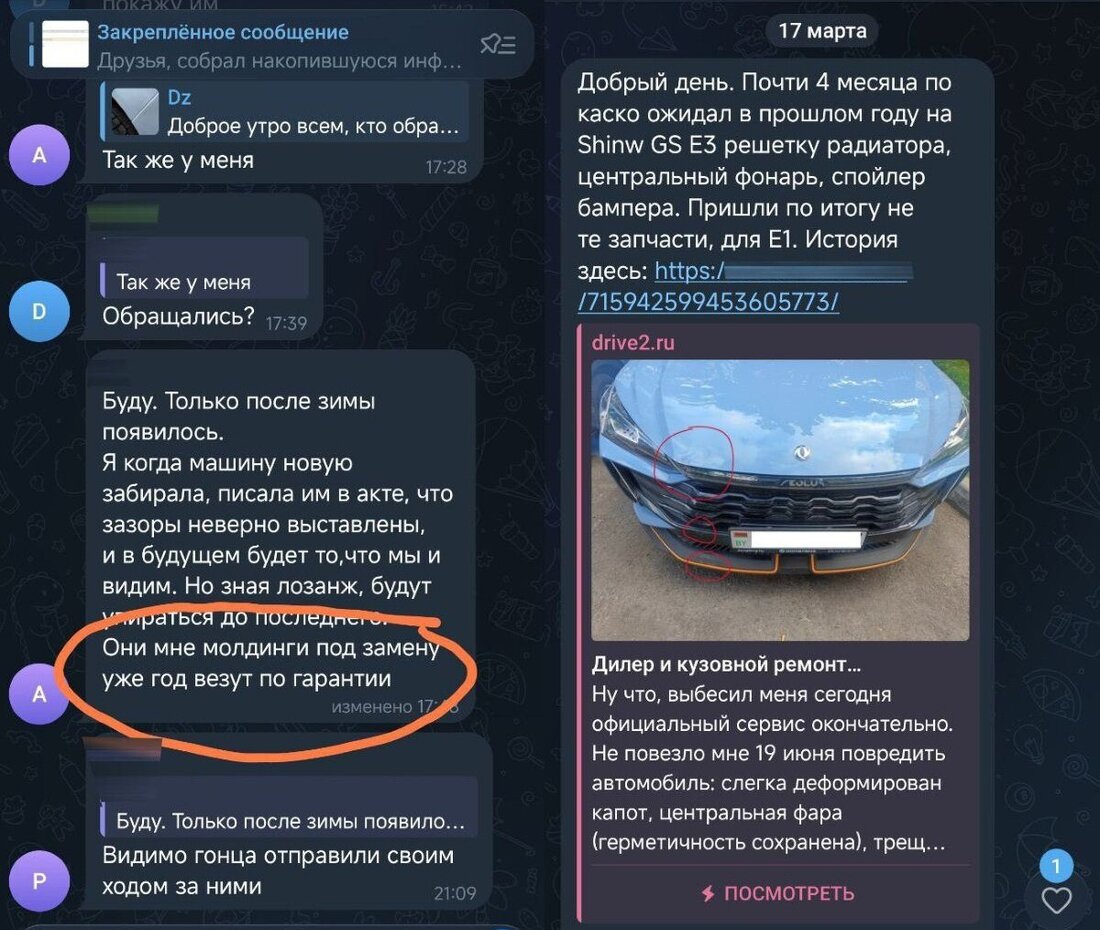Viewport: 1100px width, 930px height.
Task: Click the lightning icon beside ПОСМОТРЕТЬ
Action: pyautogui.click(x=709, y=894)
